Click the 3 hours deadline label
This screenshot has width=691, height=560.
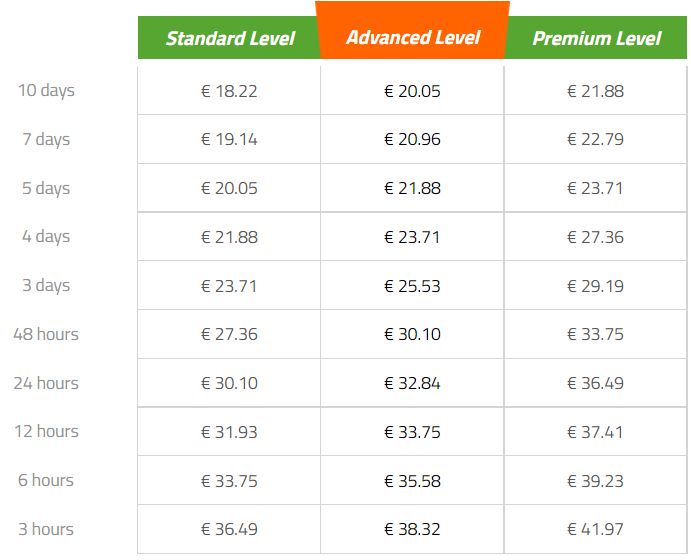tap(46, 529)
